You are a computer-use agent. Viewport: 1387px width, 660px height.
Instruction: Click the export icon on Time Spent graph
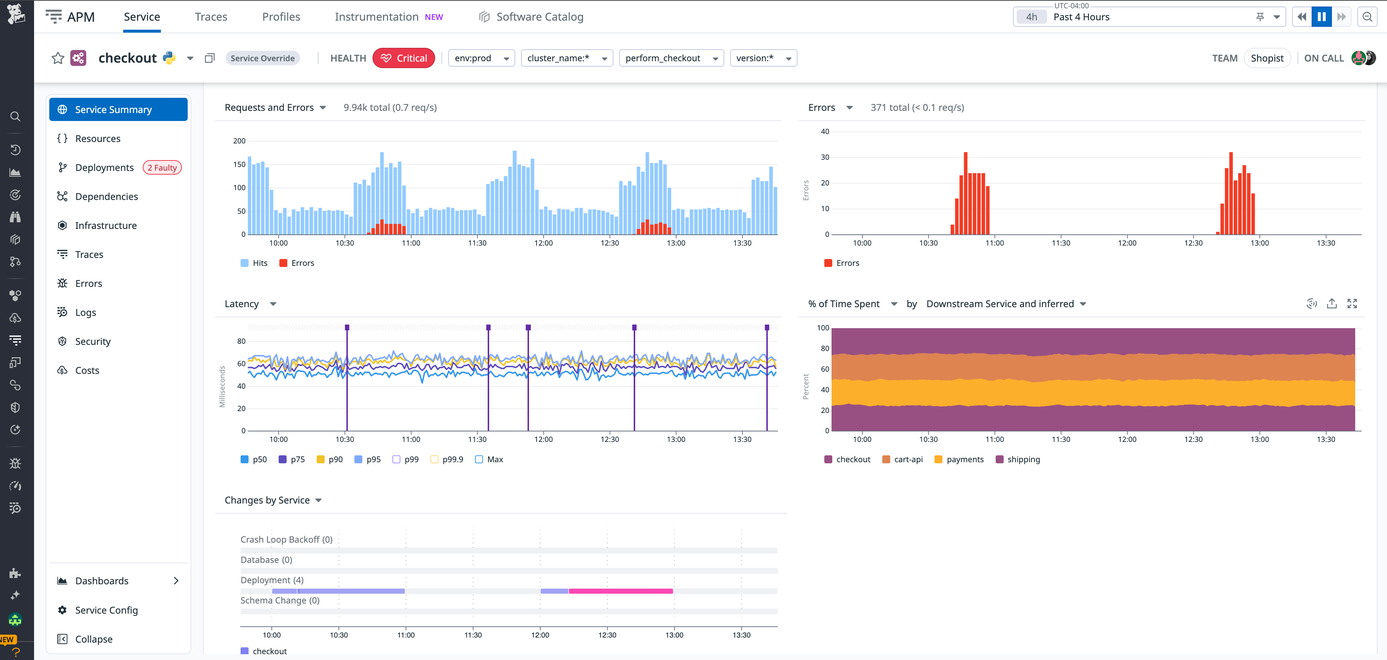[1332, 304]
